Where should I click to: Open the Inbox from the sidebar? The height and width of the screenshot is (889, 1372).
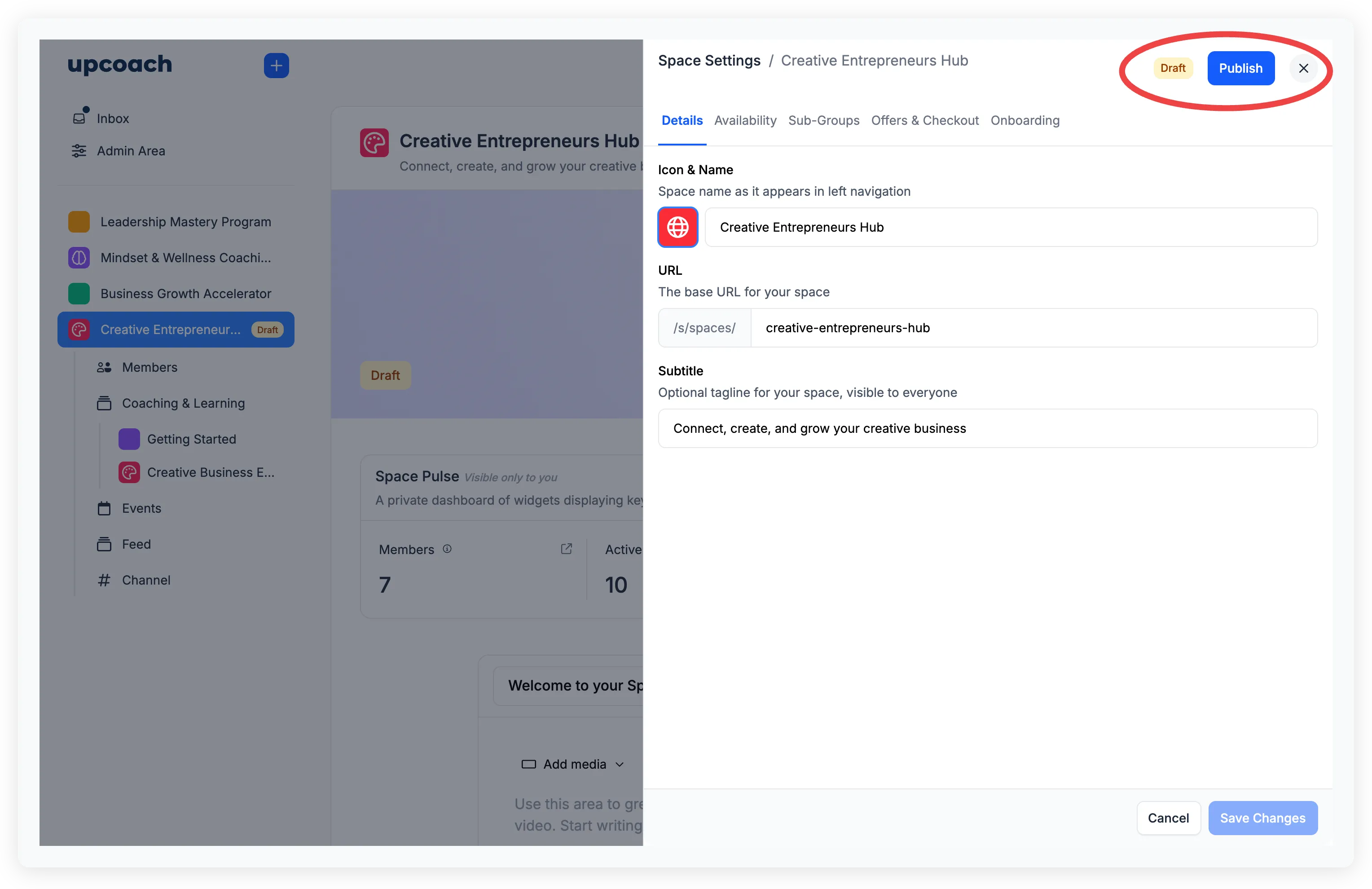tap(112, 118)
